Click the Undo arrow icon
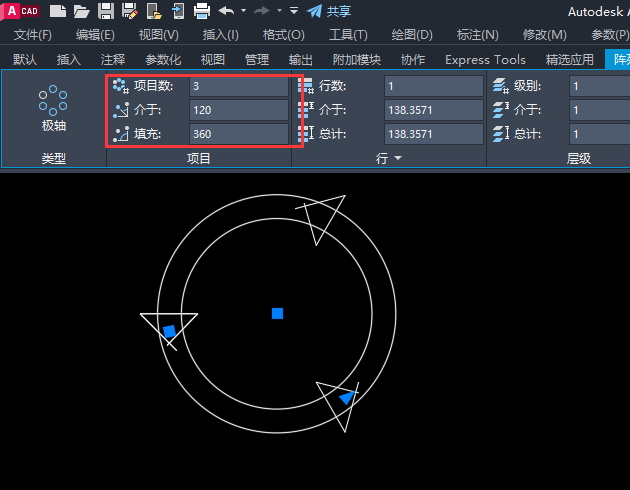 point(226,11)
